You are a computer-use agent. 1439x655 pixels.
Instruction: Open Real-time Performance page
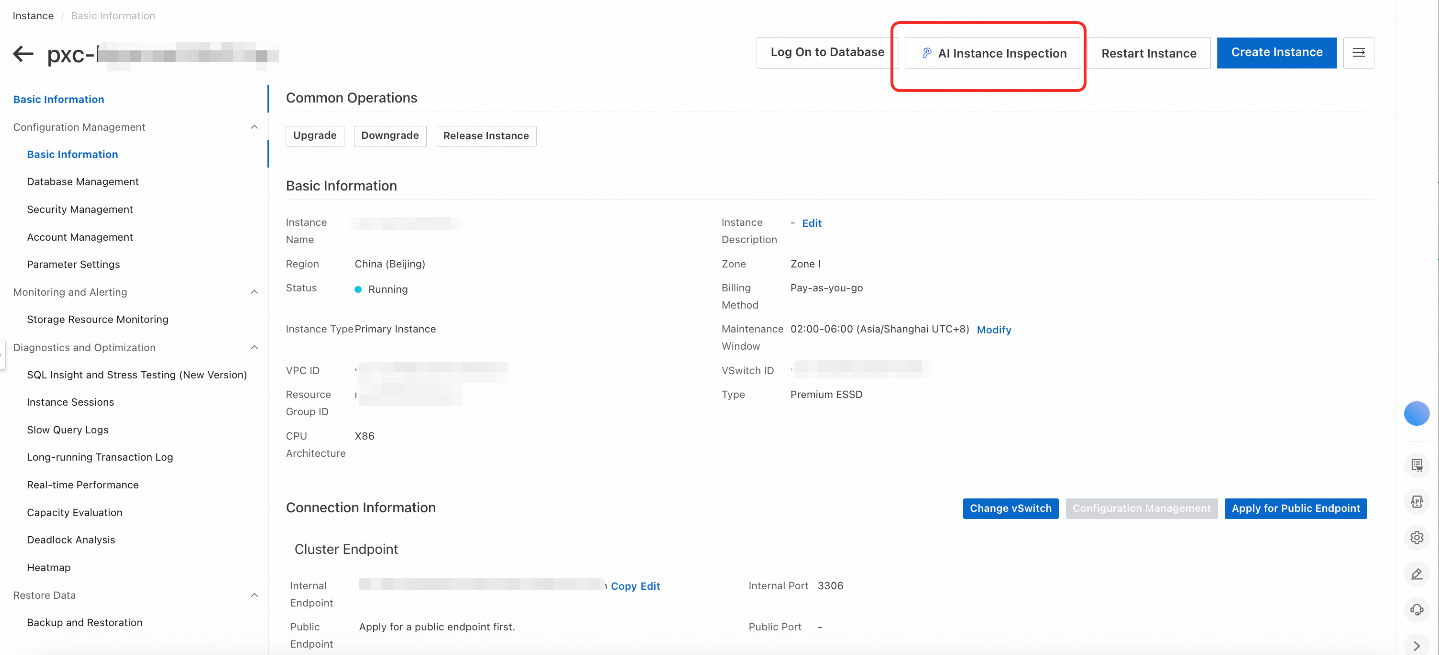[x=83, y=485]
